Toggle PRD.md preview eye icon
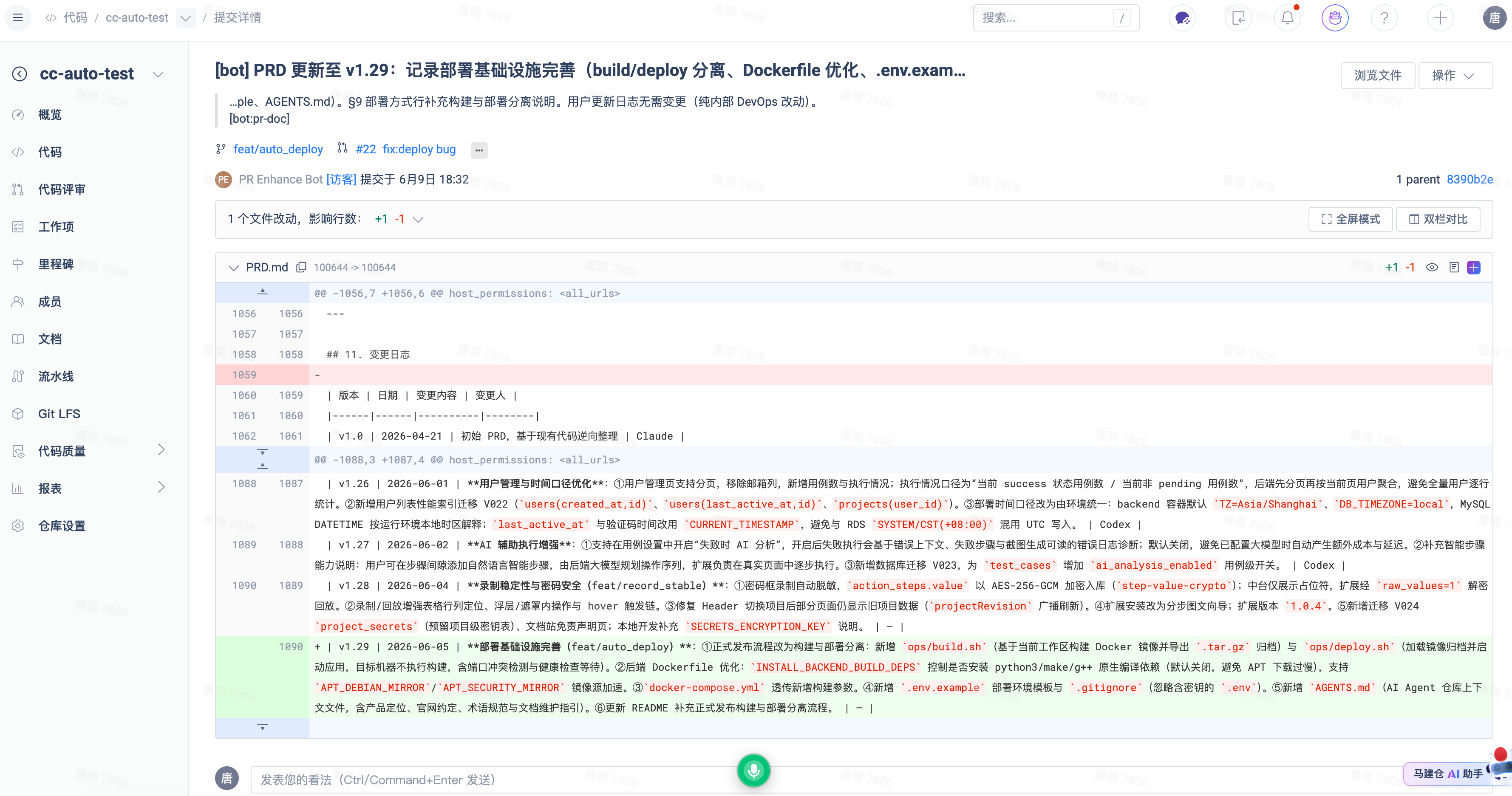The width and height of the screenshot is (1512, 796). pyautogui.click(x=1432, y=268)
